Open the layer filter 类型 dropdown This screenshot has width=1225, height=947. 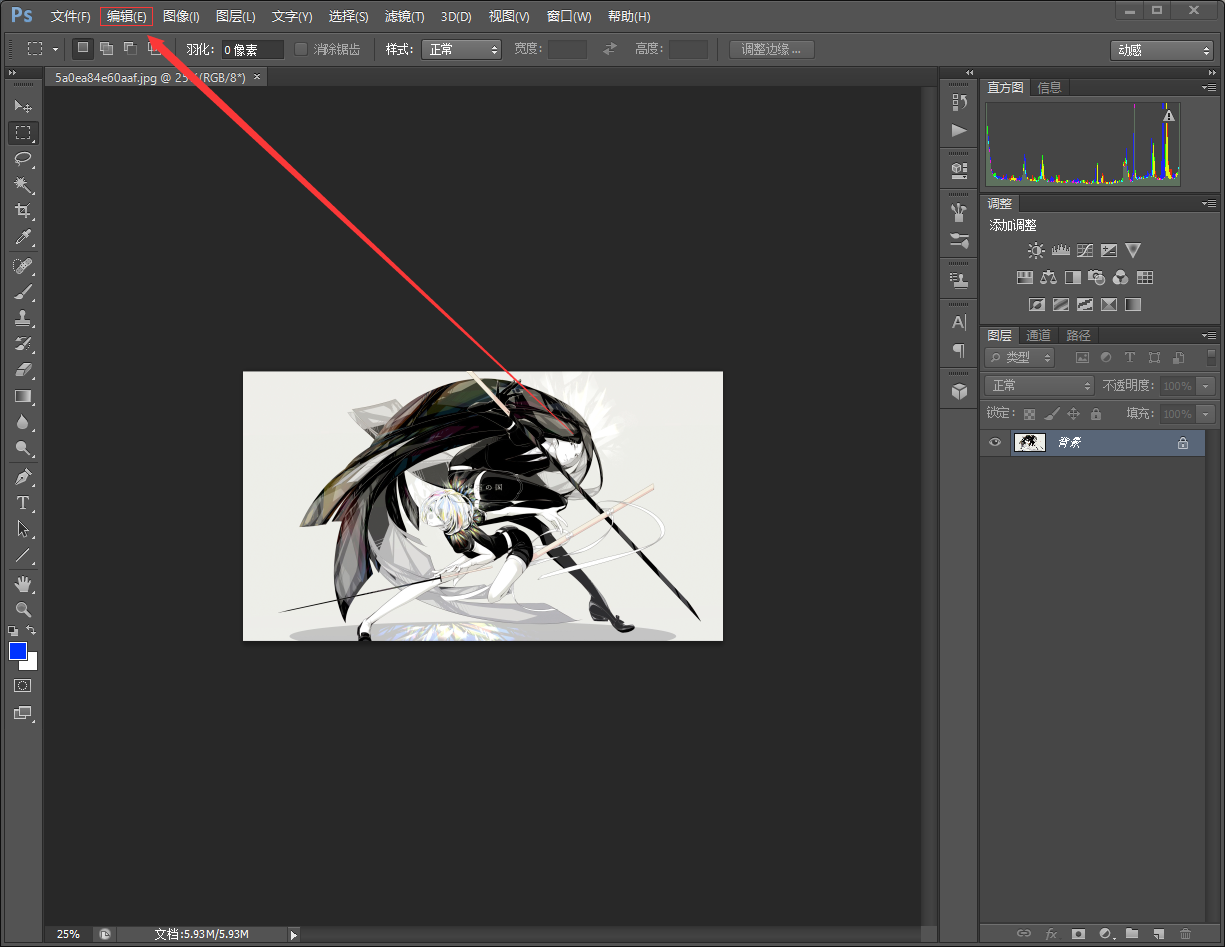(x=1020, y=358)
